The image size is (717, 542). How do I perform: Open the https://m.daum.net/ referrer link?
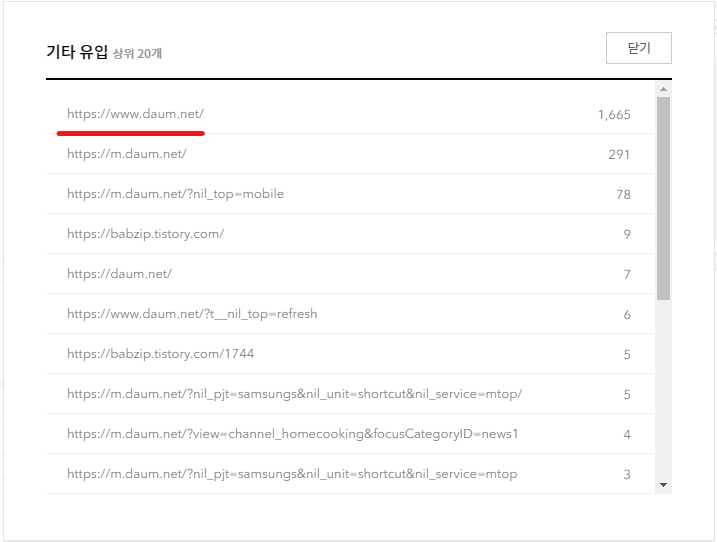[x=127, y=154]
